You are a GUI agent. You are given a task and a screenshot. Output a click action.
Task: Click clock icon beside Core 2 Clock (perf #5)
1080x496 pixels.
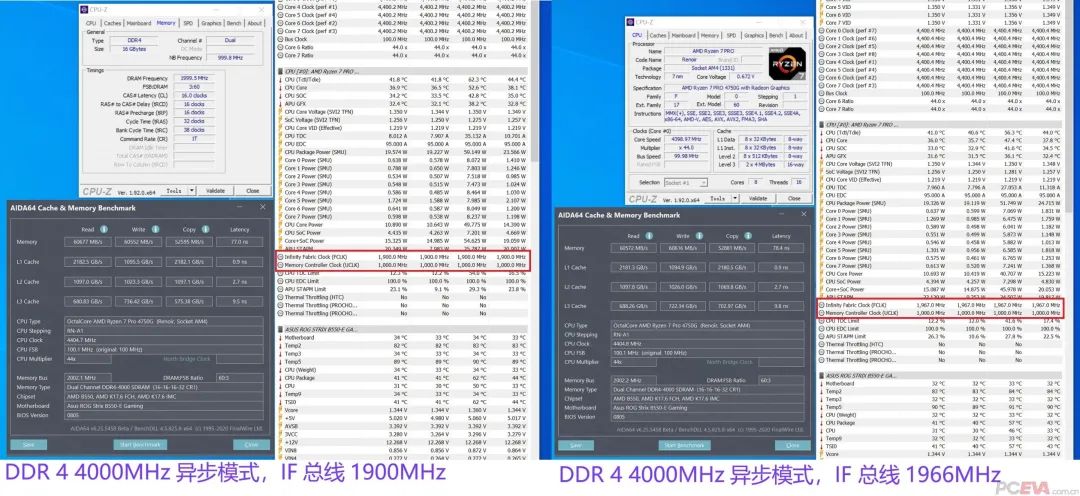point(821,46)
